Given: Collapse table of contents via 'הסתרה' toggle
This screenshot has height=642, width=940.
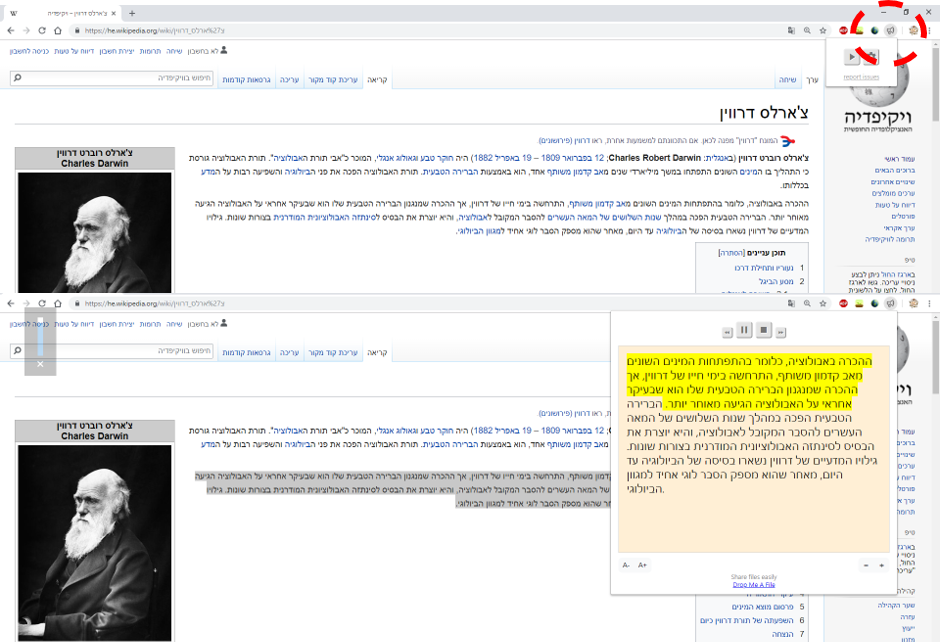Looking at the screenshot, I should pyautogui.click(x=731, y=253).
